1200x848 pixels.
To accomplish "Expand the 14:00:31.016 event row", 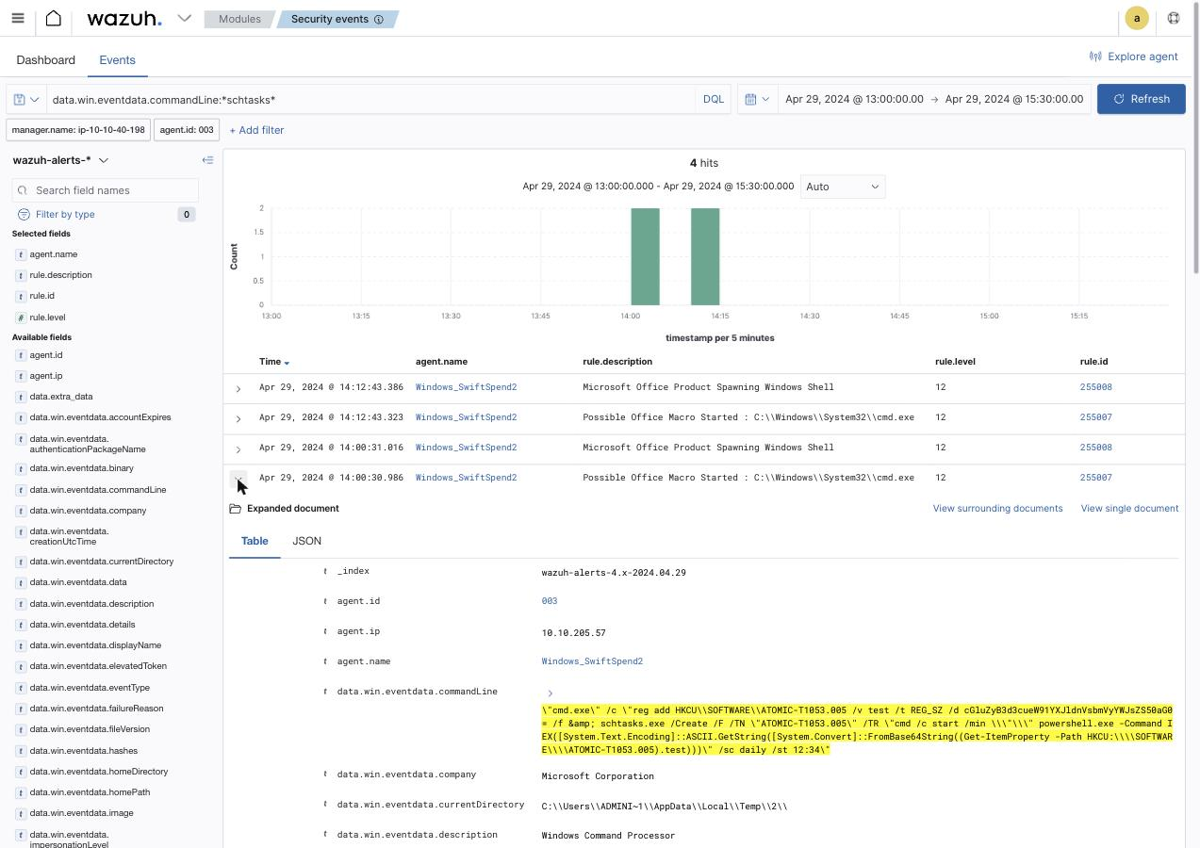I will coord(238,450).
